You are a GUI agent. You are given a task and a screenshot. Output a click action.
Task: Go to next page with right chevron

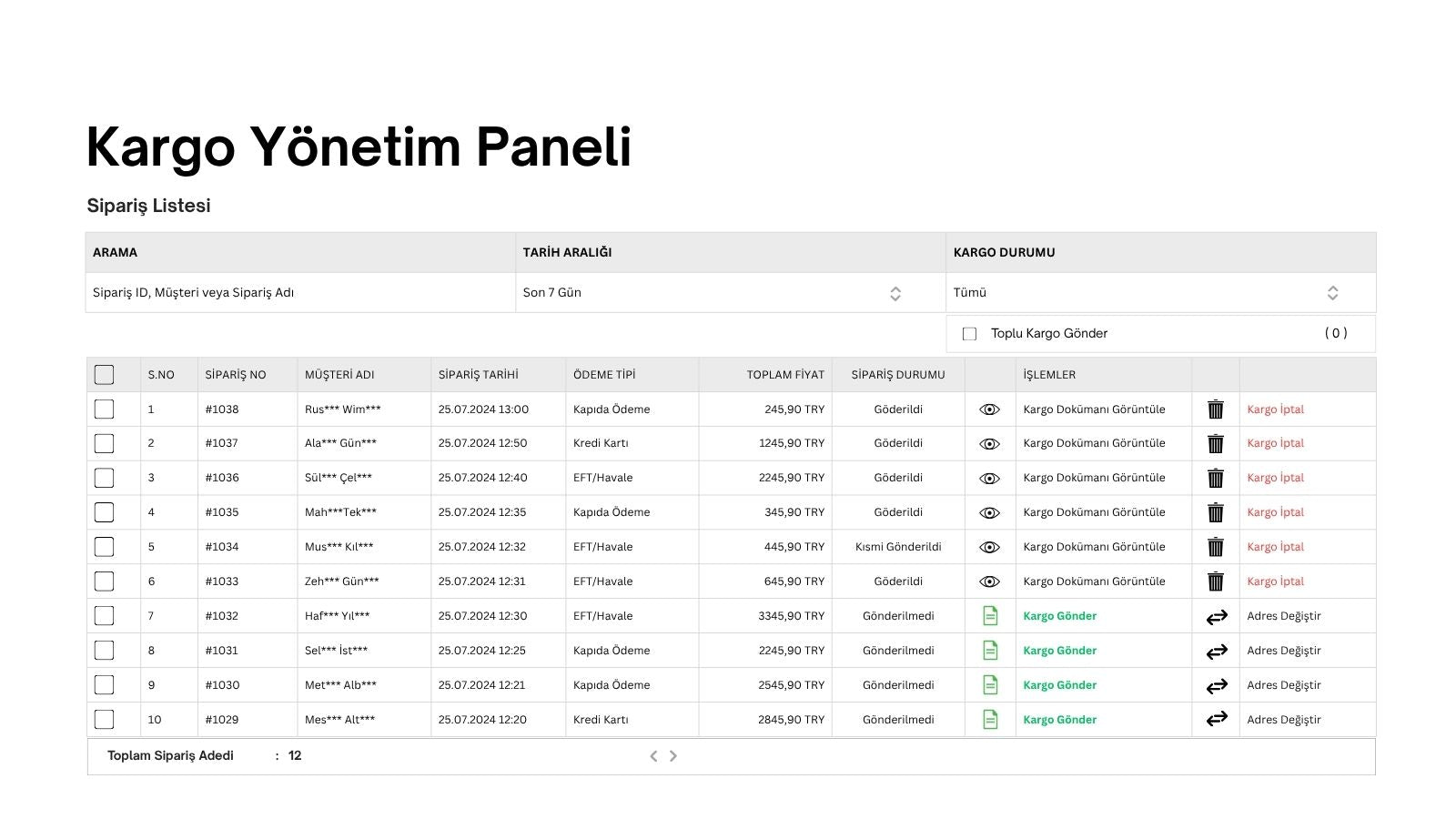pyautogui.click(x=673, y=756)
